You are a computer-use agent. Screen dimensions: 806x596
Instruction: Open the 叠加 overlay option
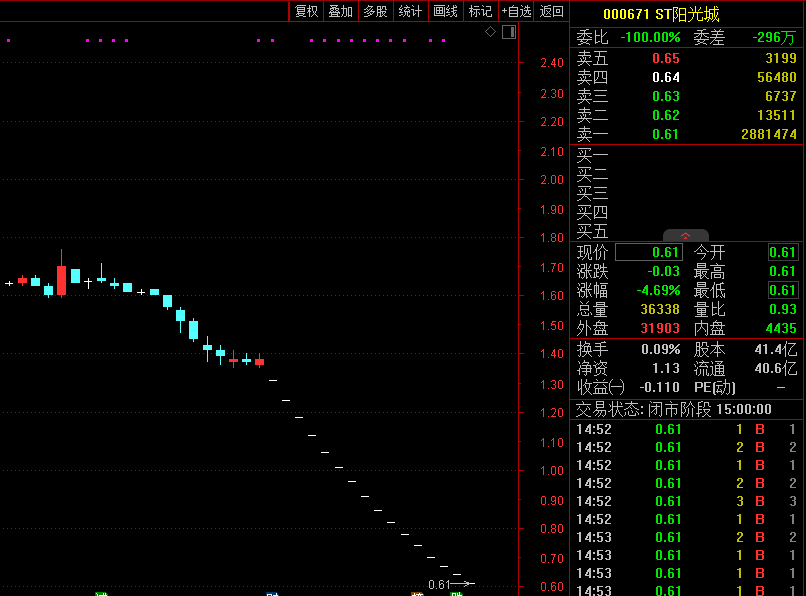pyautogui.click(x=341, y=11)
